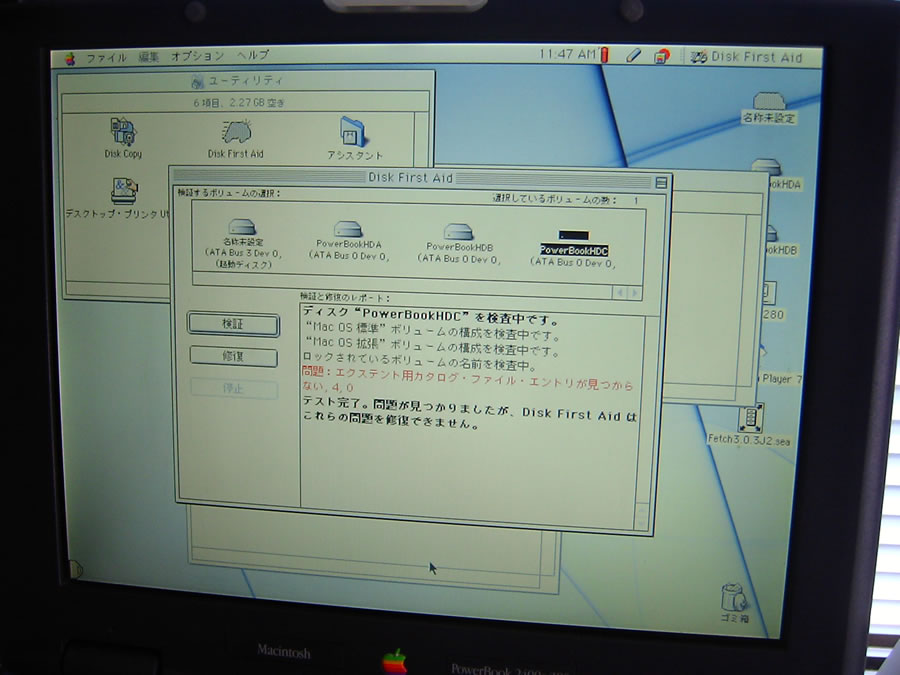Click the clock showing 11:47 AM
This screenshot has width=900, height=675.
tap(568, 54)
